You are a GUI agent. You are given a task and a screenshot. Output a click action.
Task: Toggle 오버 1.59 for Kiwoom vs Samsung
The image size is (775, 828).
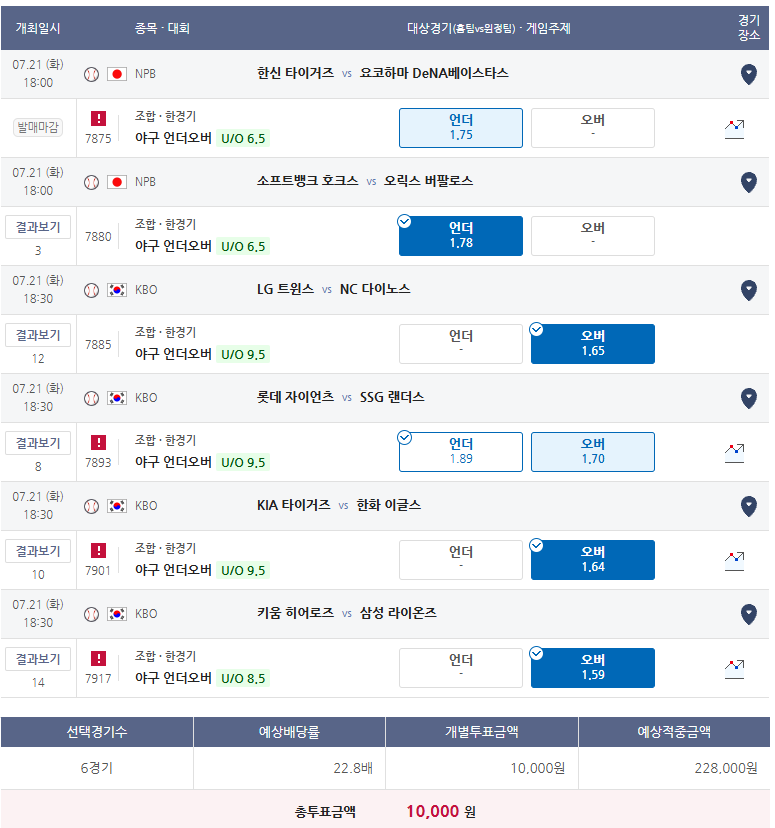click(593, 668)
